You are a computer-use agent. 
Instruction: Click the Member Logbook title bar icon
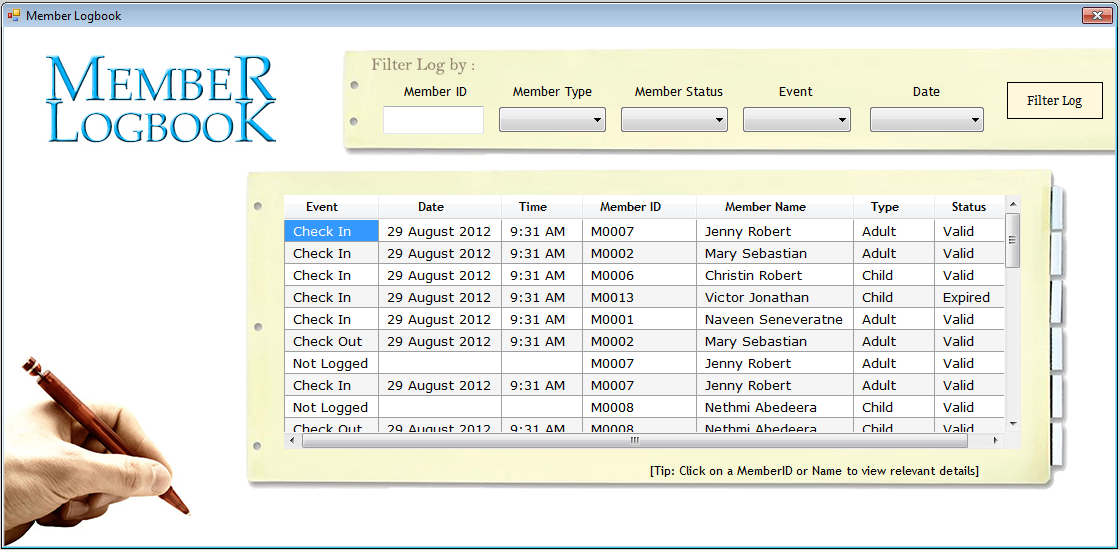(14, 16)
